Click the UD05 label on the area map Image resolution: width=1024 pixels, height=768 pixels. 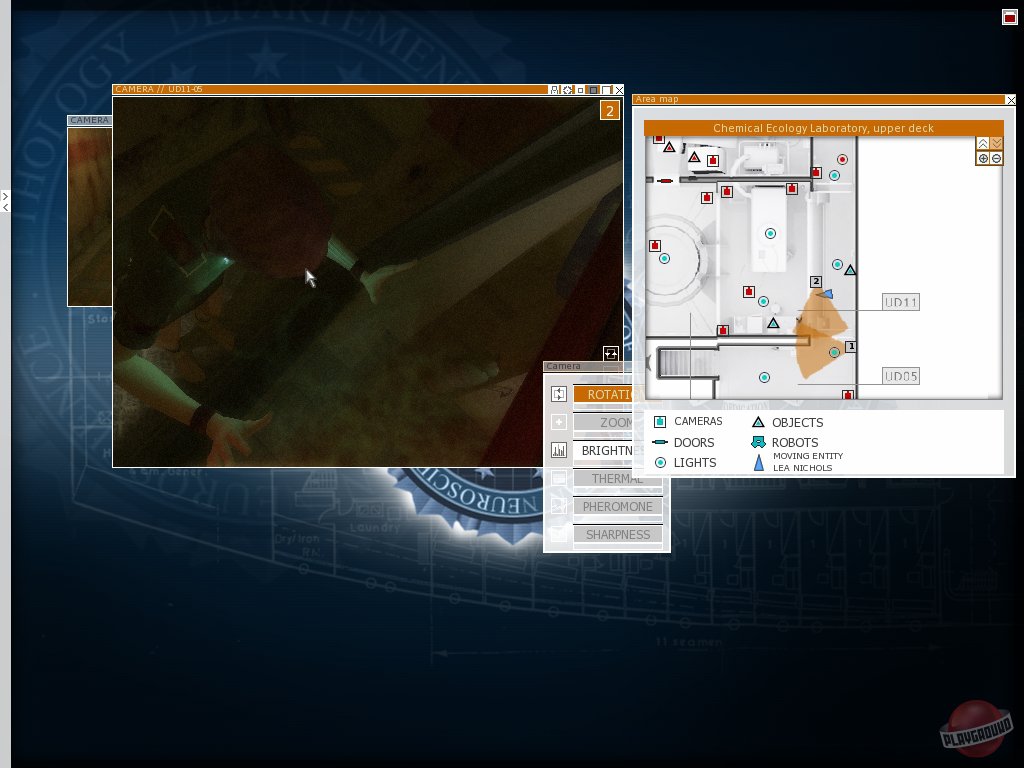tap(901, 376)
